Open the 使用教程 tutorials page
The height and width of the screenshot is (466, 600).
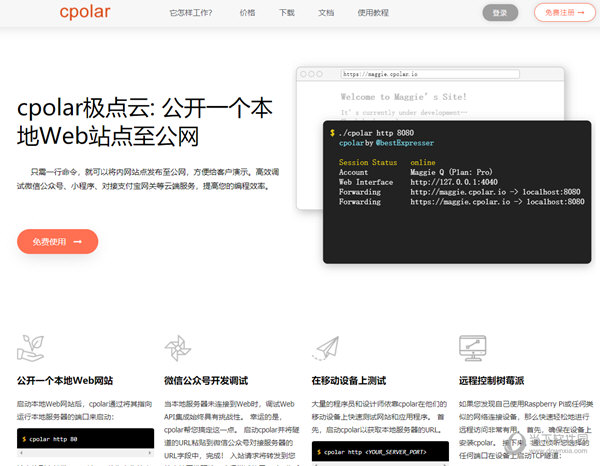[373, 13]
